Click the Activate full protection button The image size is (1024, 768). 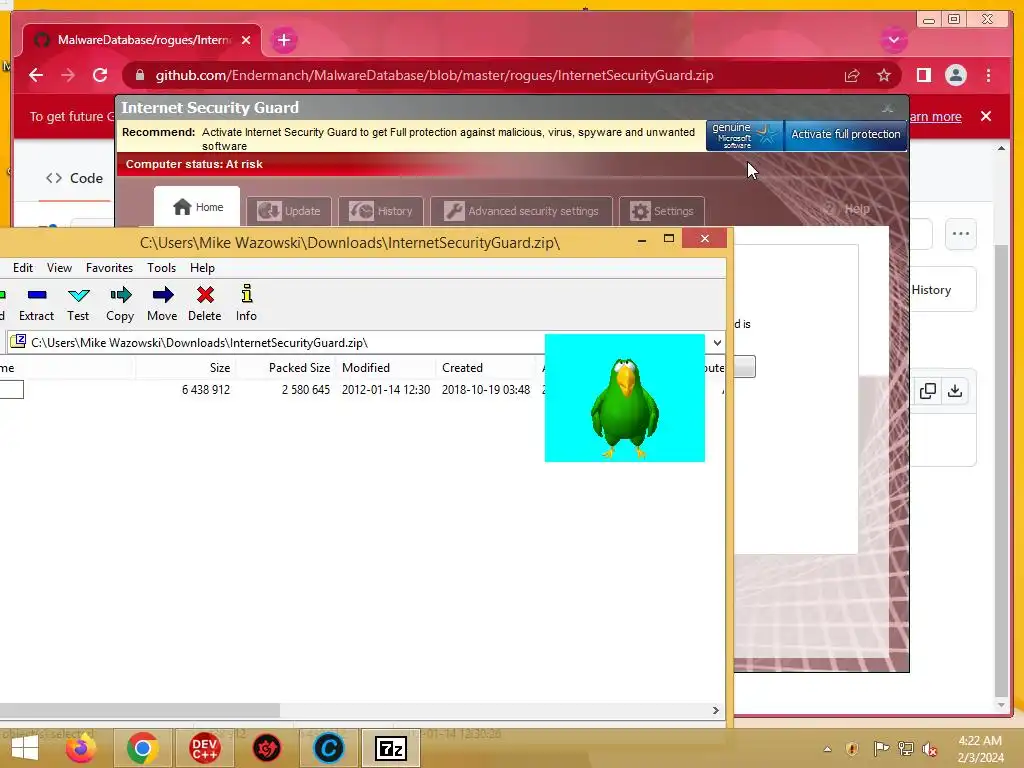846,135
